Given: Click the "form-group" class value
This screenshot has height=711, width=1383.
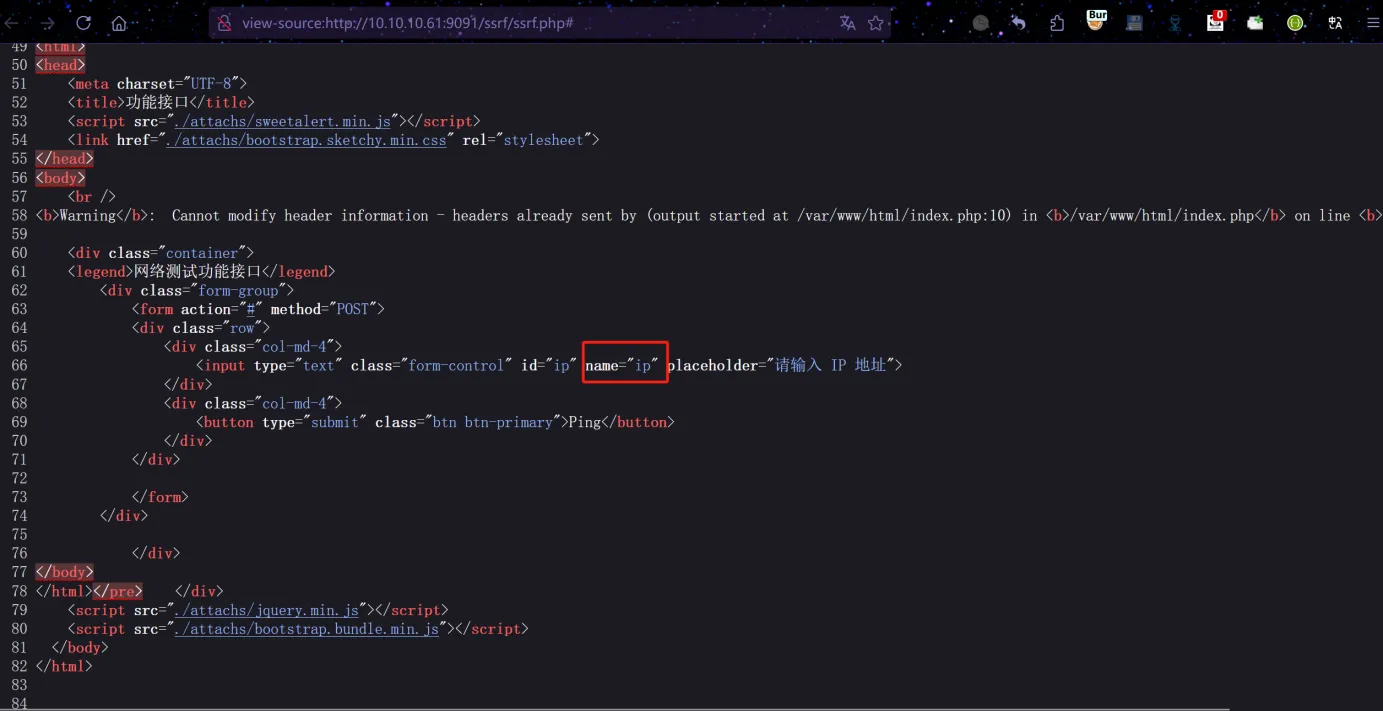Looking at the screenshot, I should click(238, 290).
